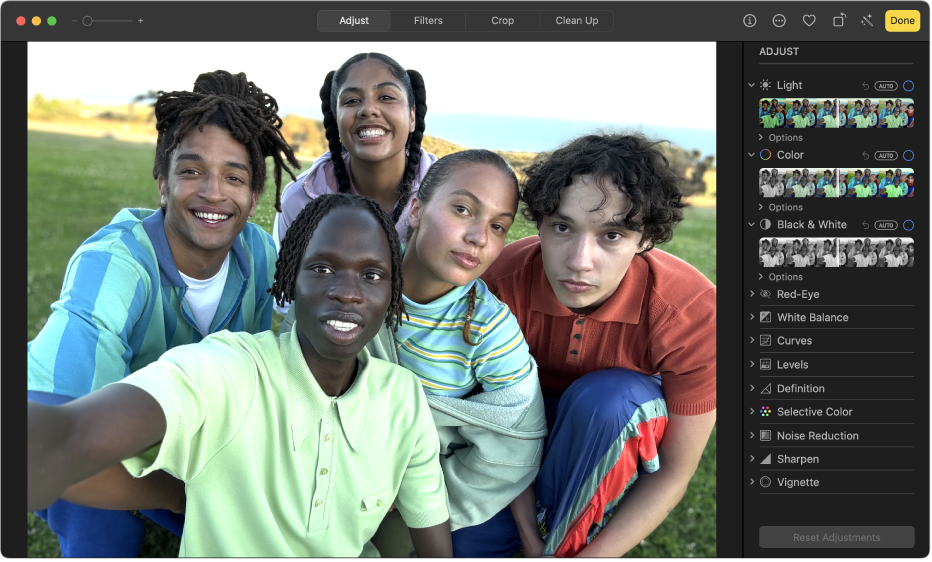Click the AUTO button for Black & White
This screenshot has width=932, height=562.
[886, 226]
